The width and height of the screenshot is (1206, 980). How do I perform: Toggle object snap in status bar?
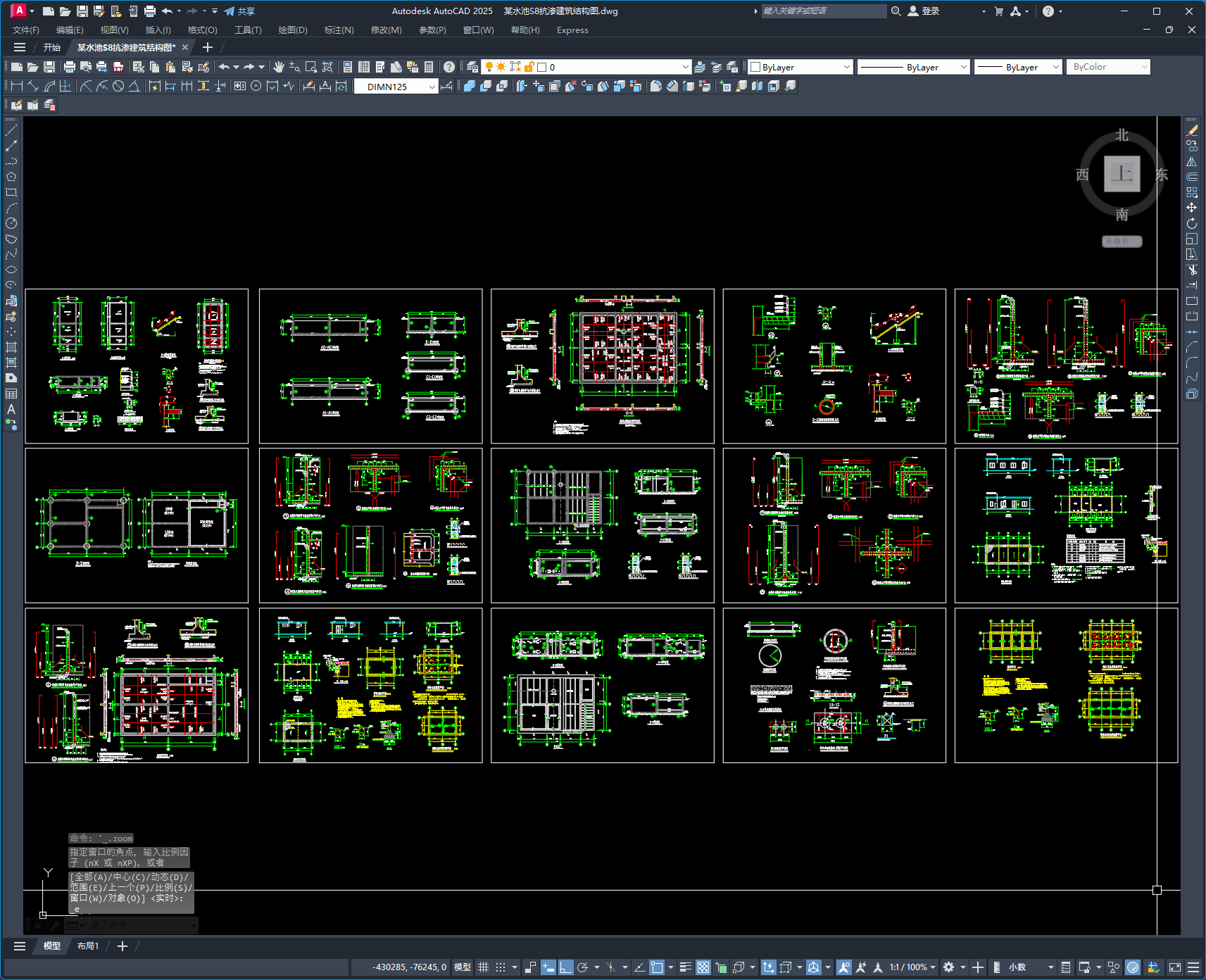click(x=657, y=967)
